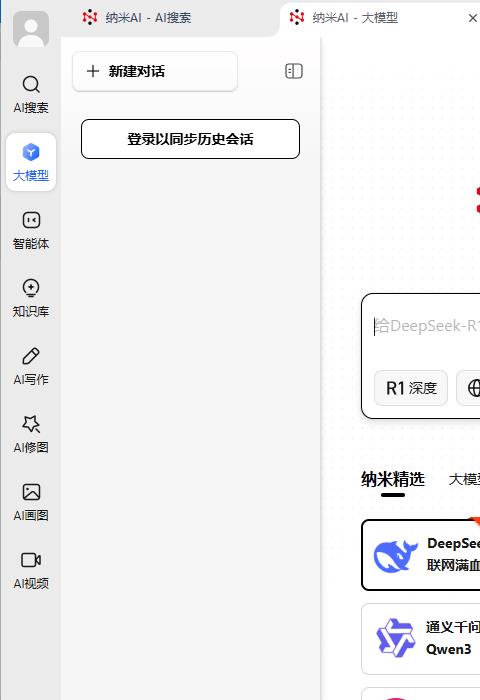Viewport: 480px width, 700px height.
Task: Open AI搜索 in the sidebar
Action: [31, 94]
